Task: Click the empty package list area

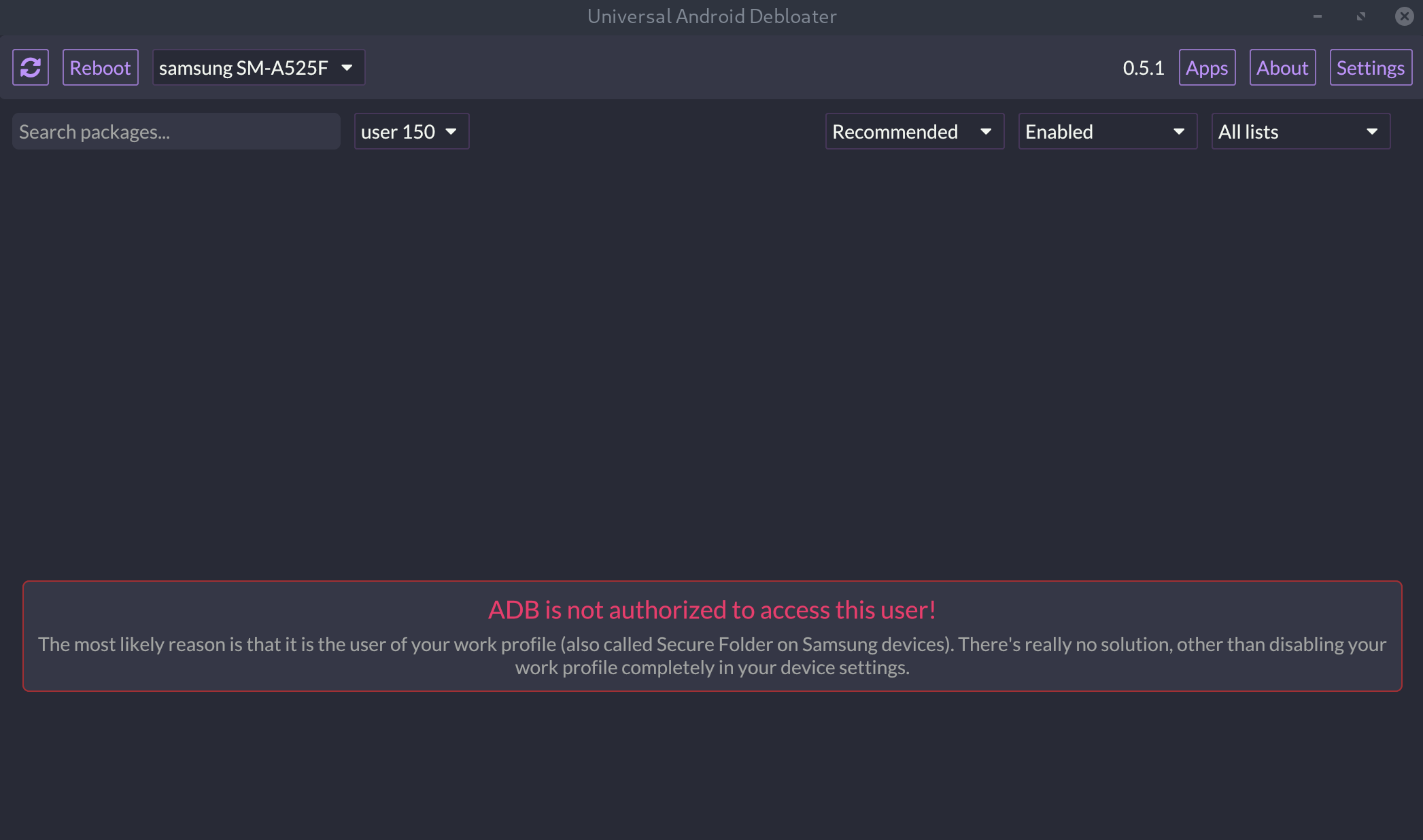Action: point(711,360)
